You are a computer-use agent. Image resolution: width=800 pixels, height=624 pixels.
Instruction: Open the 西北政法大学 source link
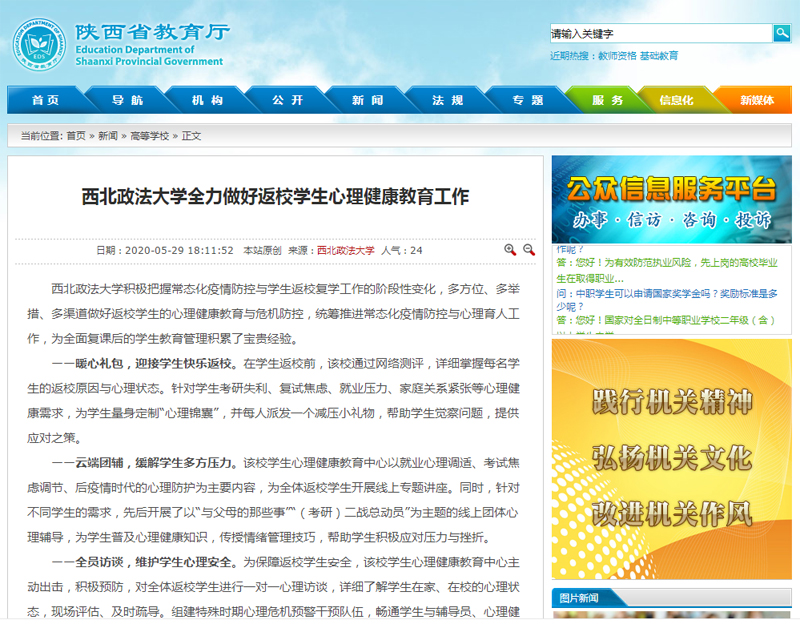pos(345,251)
